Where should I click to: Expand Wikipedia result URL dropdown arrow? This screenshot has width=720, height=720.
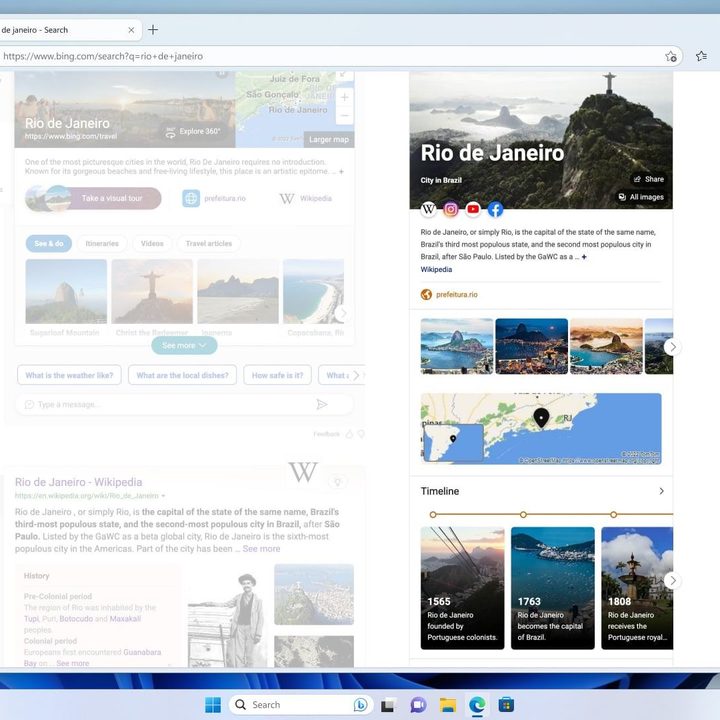point(163,496)
